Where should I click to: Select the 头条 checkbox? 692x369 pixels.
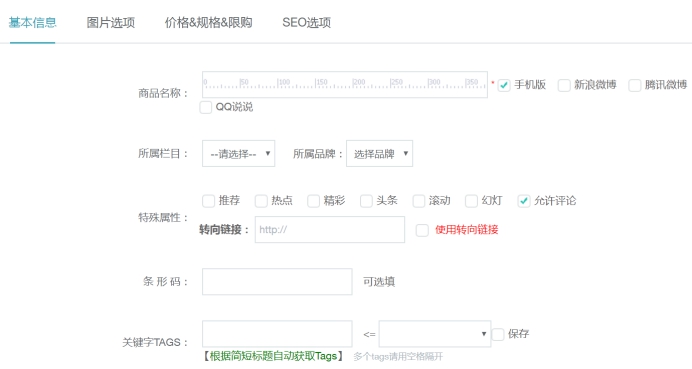tap(366, 201)
